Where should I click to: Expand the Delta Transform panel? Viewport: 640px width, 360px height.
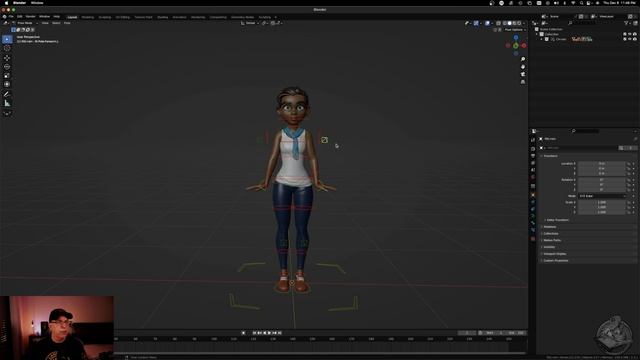pos(557,220)
